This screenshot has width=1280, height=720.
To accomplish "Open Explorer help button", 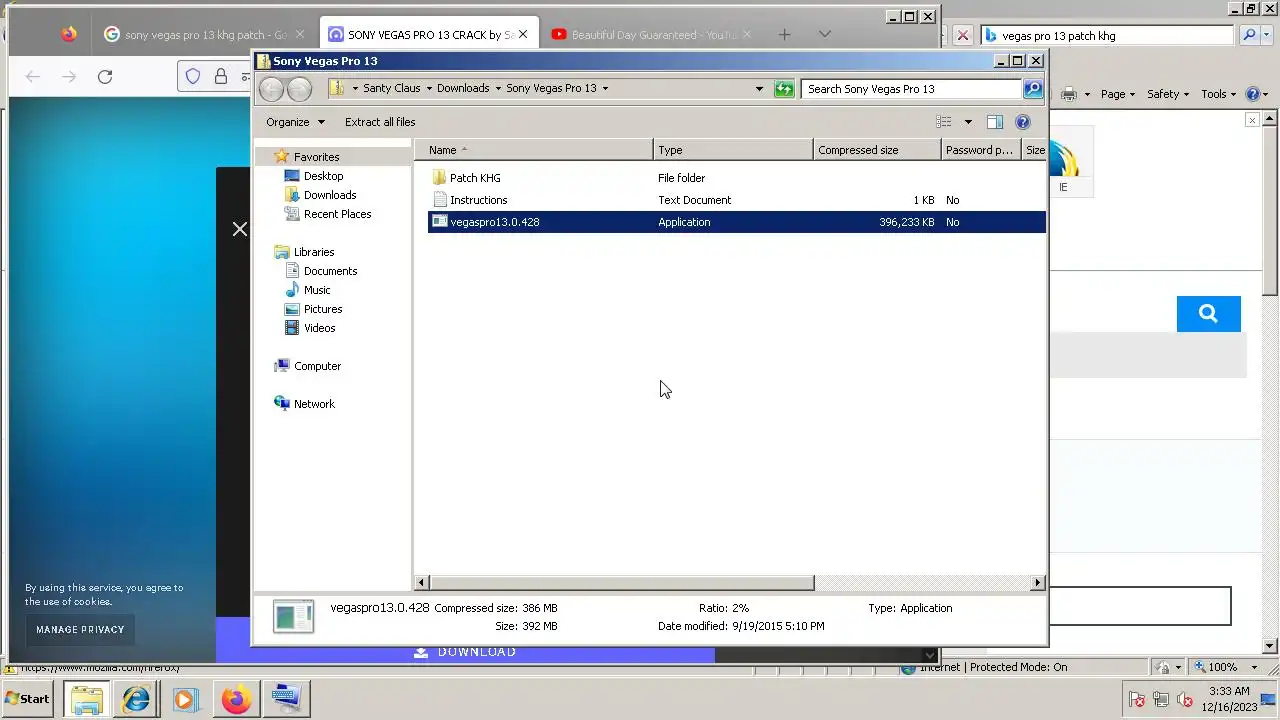I will [x=1022, y=122].
